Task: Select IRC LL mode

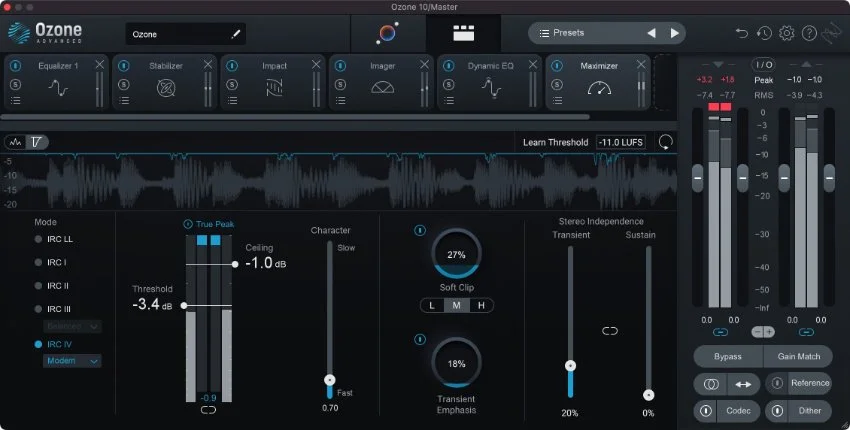Action: click(54, 239)
